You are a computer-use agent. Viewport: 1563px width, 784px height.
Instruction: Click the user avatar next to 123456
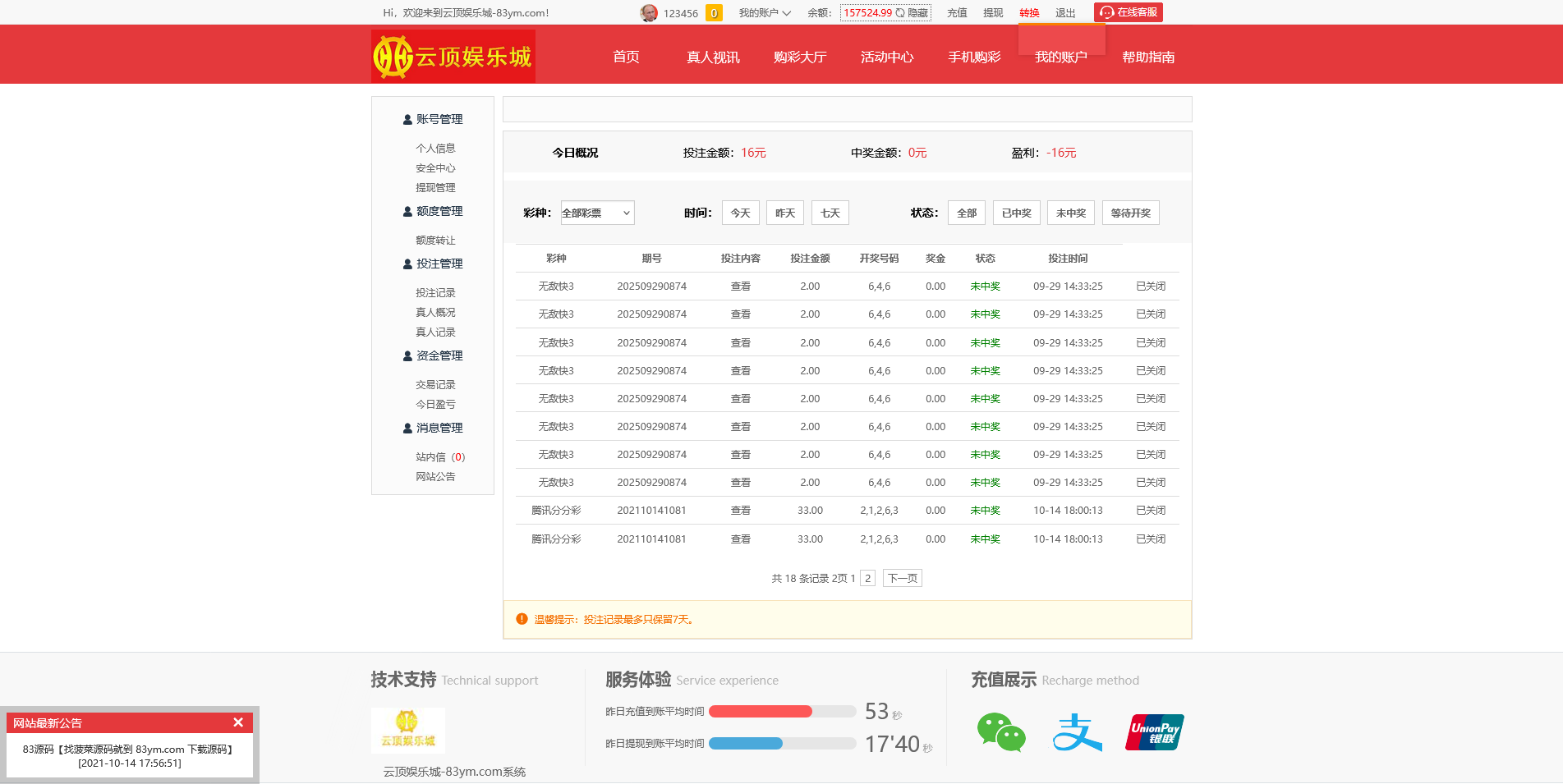click(x=649, y=13)
